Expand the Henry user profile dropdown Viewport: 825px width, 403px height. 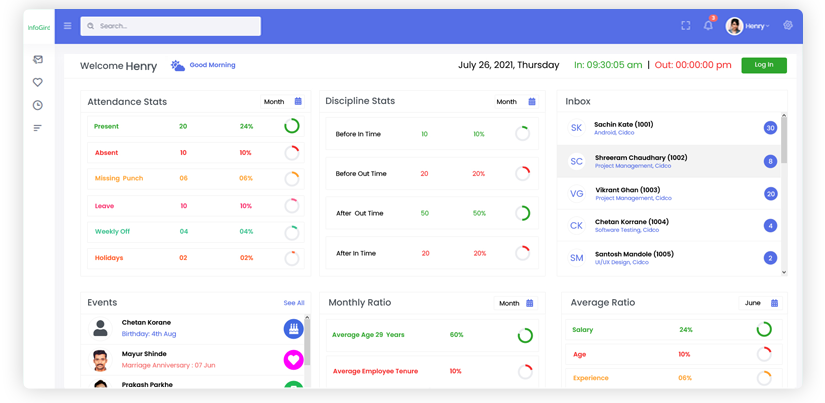749,26
